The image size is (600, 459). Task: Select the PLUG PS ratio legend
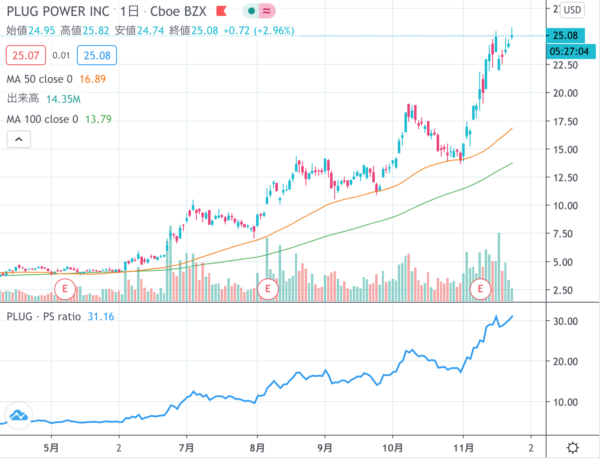(44, 317)
